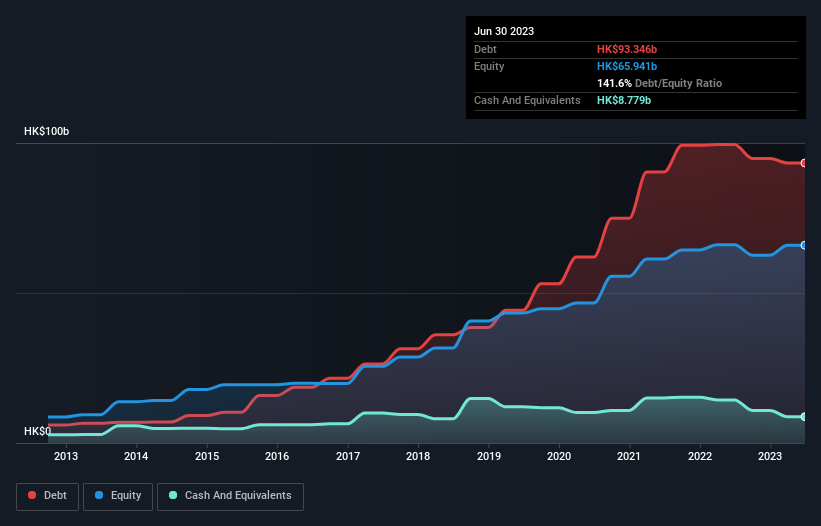Click the Debt row label in tooltip

[x=485, y=49]
